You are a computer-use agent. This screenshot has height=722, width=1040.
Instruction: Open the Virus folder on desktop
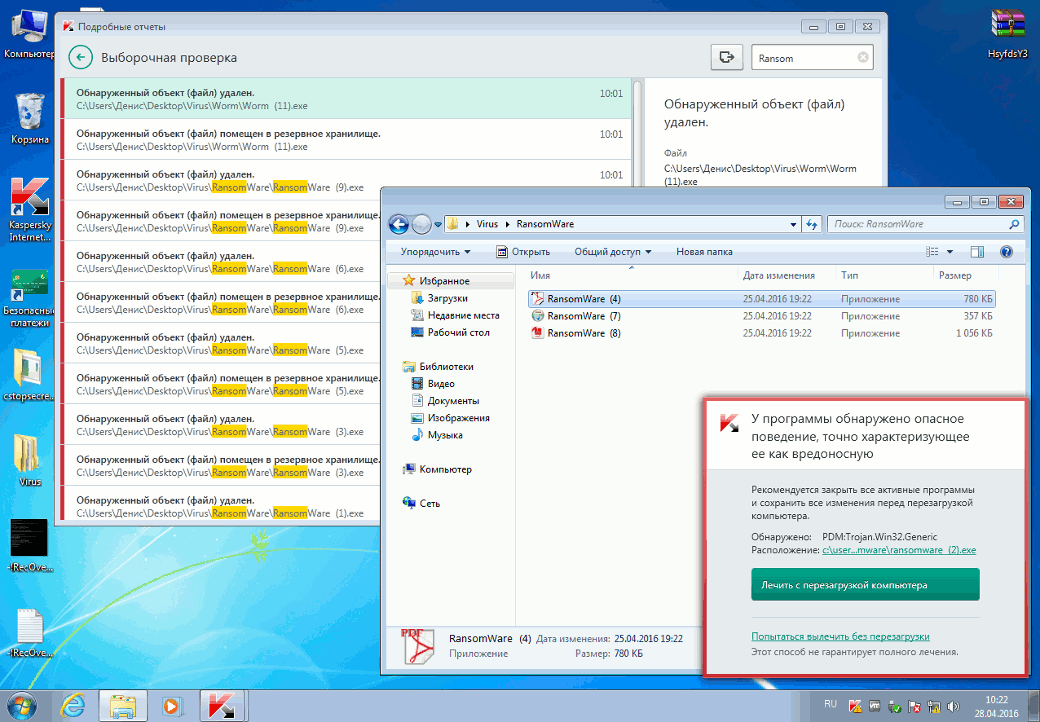tap(29, 459)
